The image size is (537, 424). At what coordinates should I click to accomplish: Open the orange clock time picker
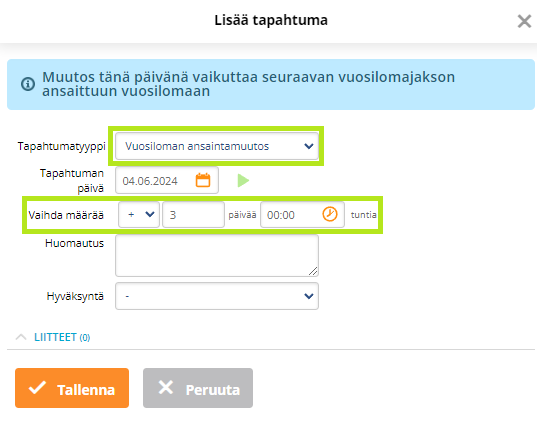(330, 214)
